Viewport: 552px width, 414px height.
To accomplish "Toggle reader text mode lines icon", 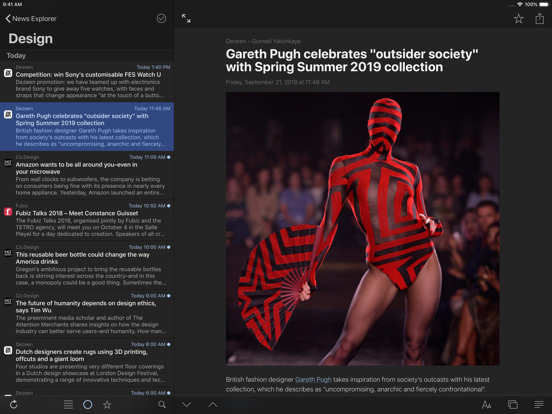I will (539, 404).
